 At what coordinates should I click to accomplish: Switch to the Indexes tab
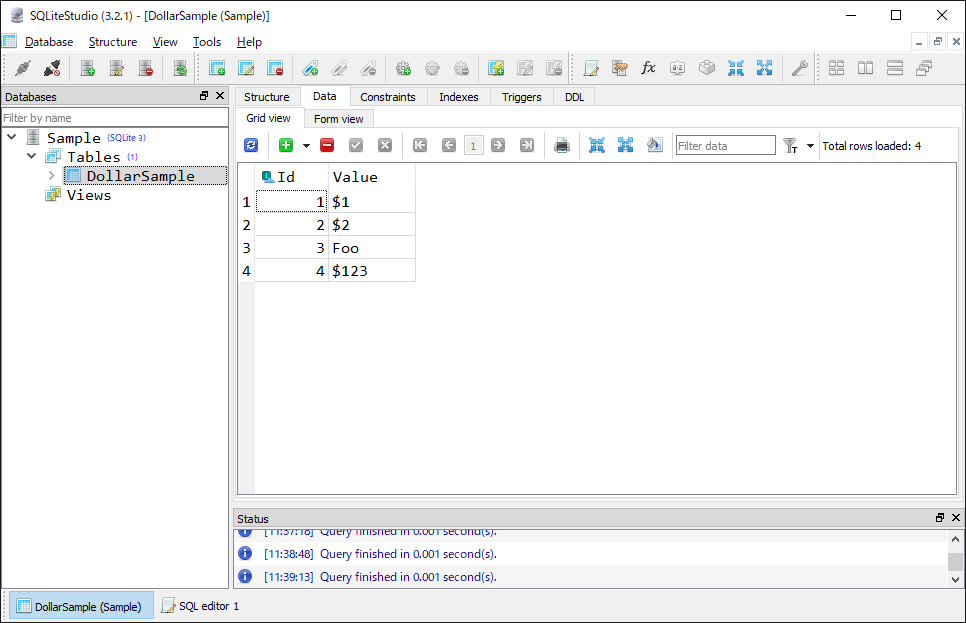[x=458, y=97]
